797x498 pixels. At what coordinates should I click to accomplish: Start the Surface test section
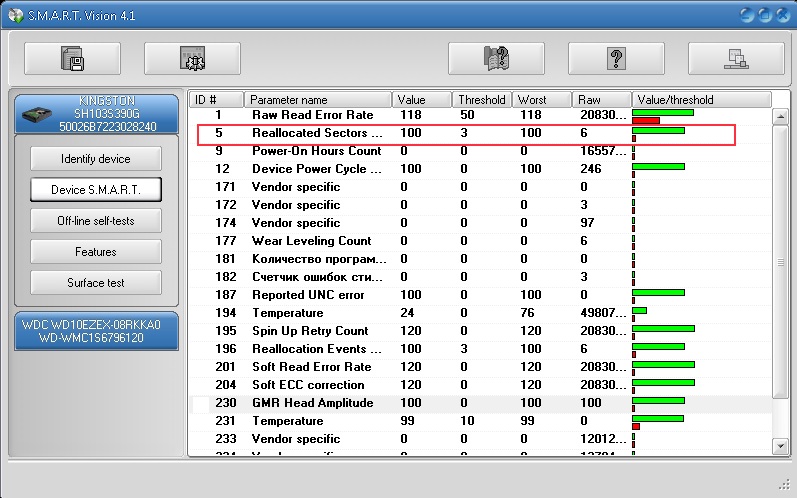(x=96, y=283)
